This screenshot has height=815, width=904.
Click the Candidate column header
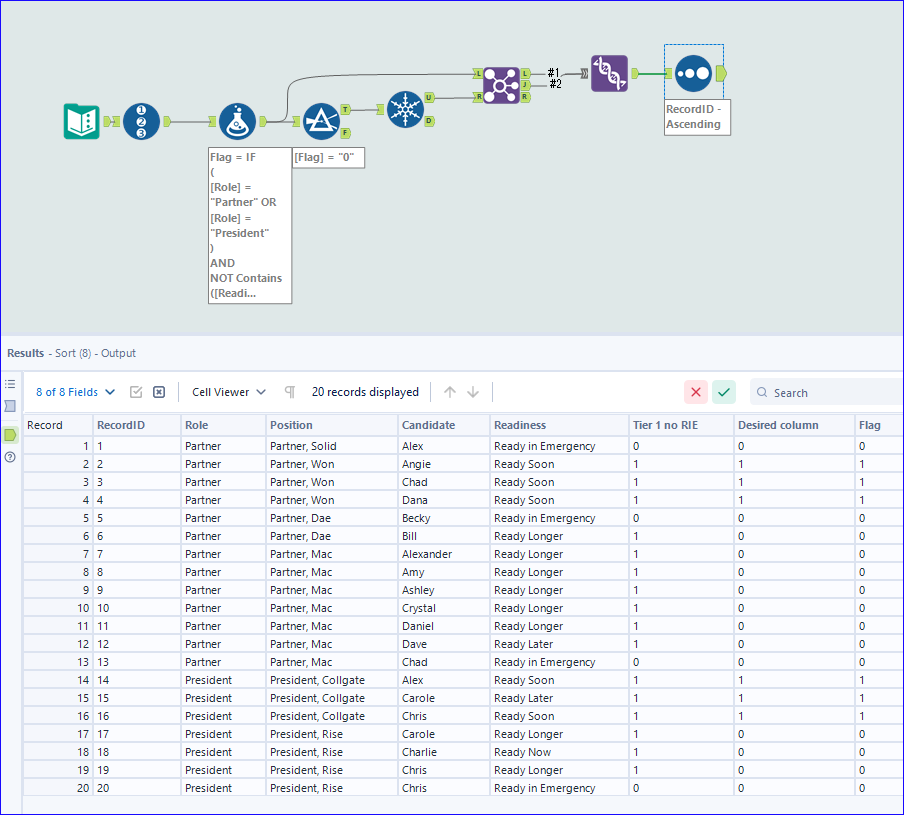coord(444,425)
